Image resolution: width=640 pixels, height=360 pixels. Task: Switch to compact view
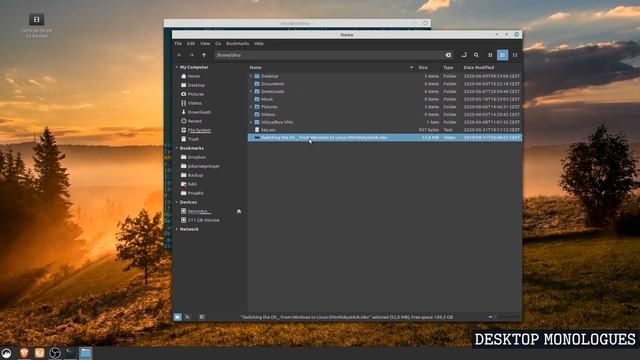tap(515, 55)
